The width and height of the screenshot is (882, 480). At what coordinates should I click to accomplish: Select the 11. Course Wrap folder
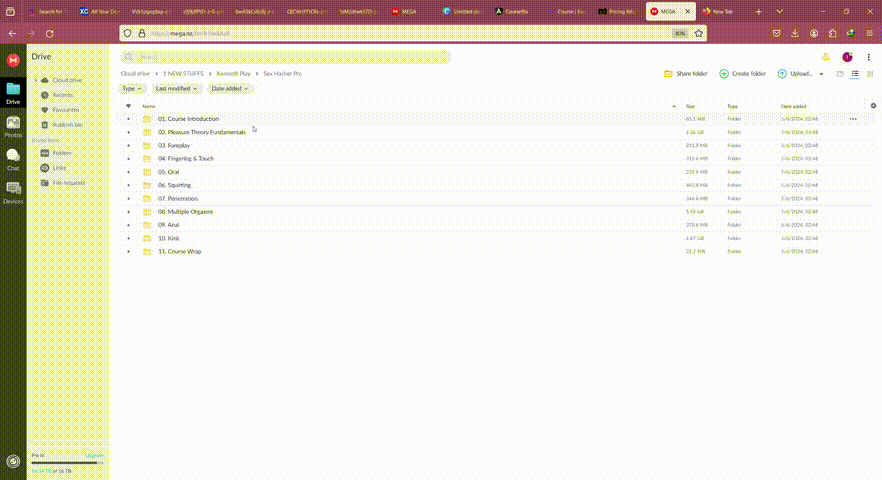click(179, 252)
